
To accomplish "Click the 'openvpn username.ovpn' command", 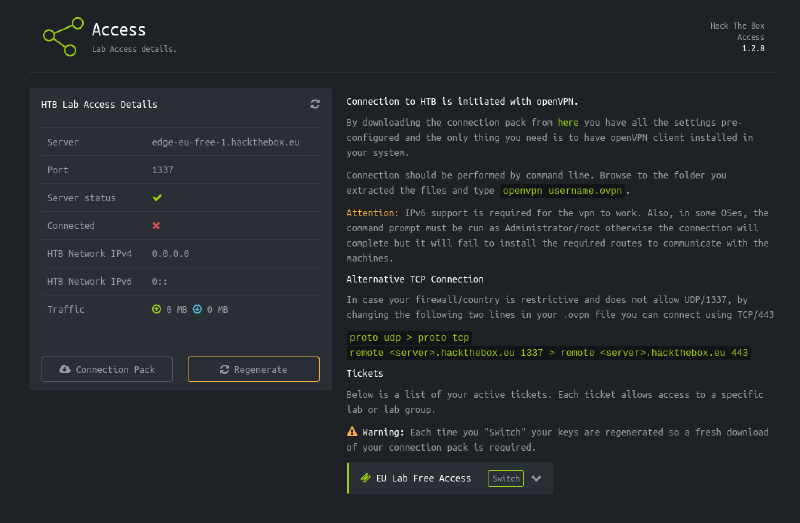I will click(562, 191).
